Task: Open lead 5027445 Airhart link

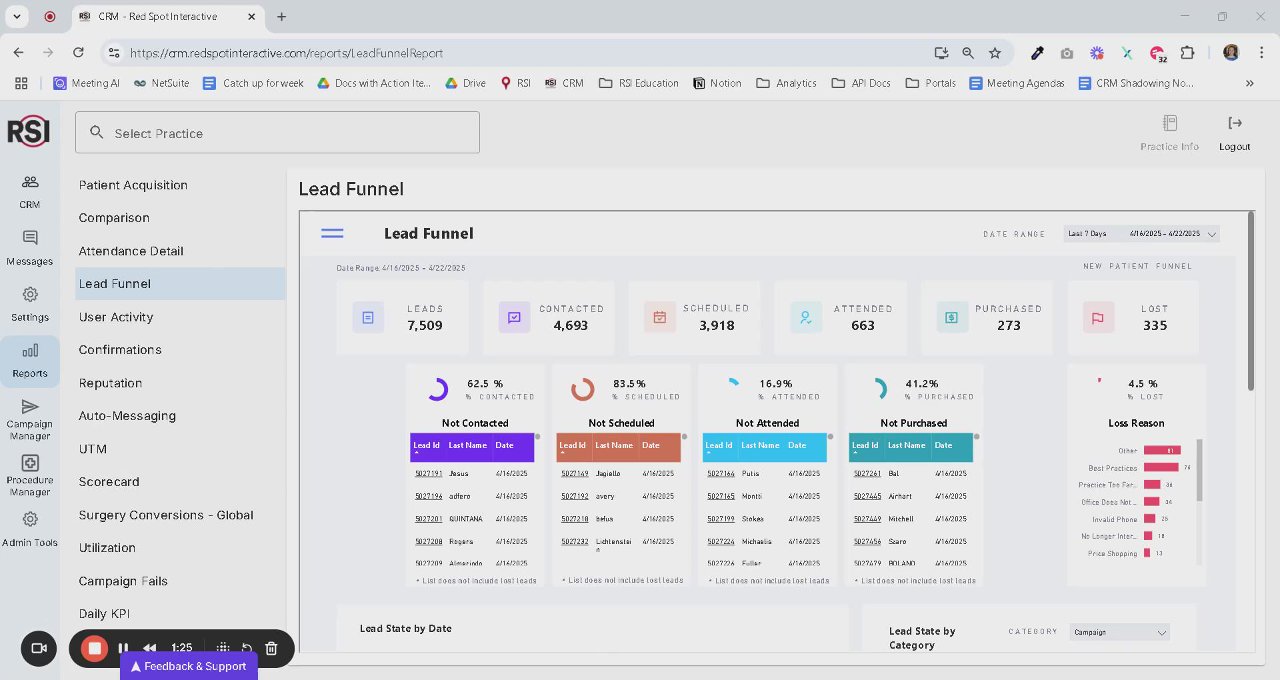Action: tap(867, 496)
